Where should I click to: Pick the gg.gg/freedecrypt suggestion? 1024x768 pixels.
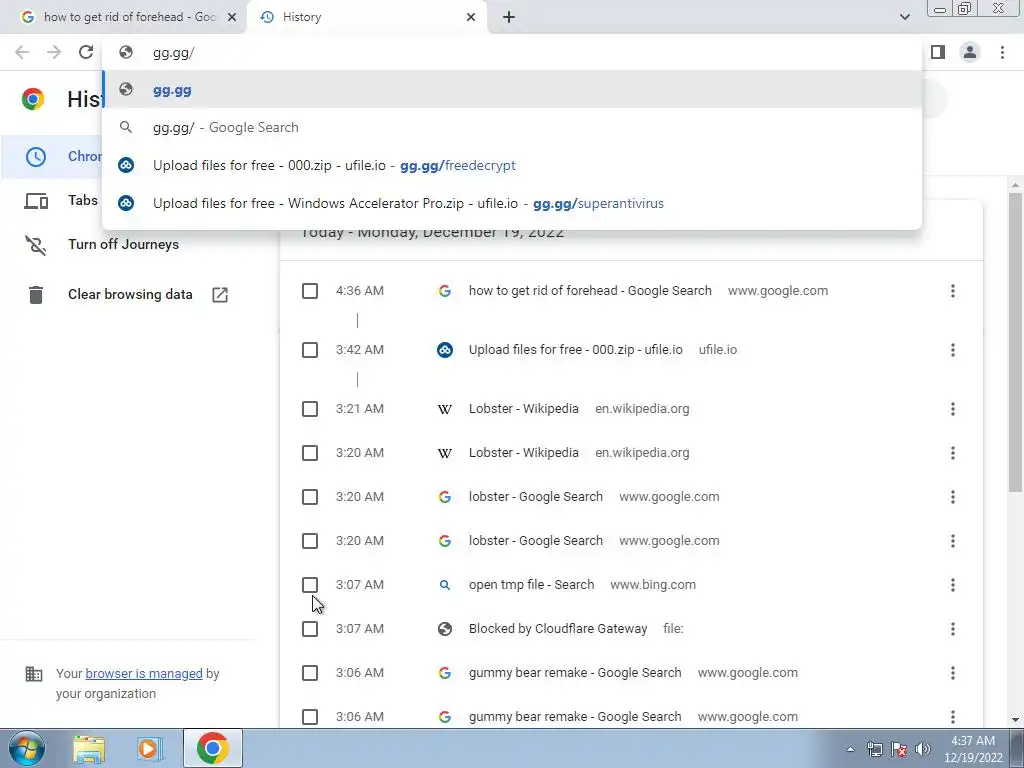(512, 165)
